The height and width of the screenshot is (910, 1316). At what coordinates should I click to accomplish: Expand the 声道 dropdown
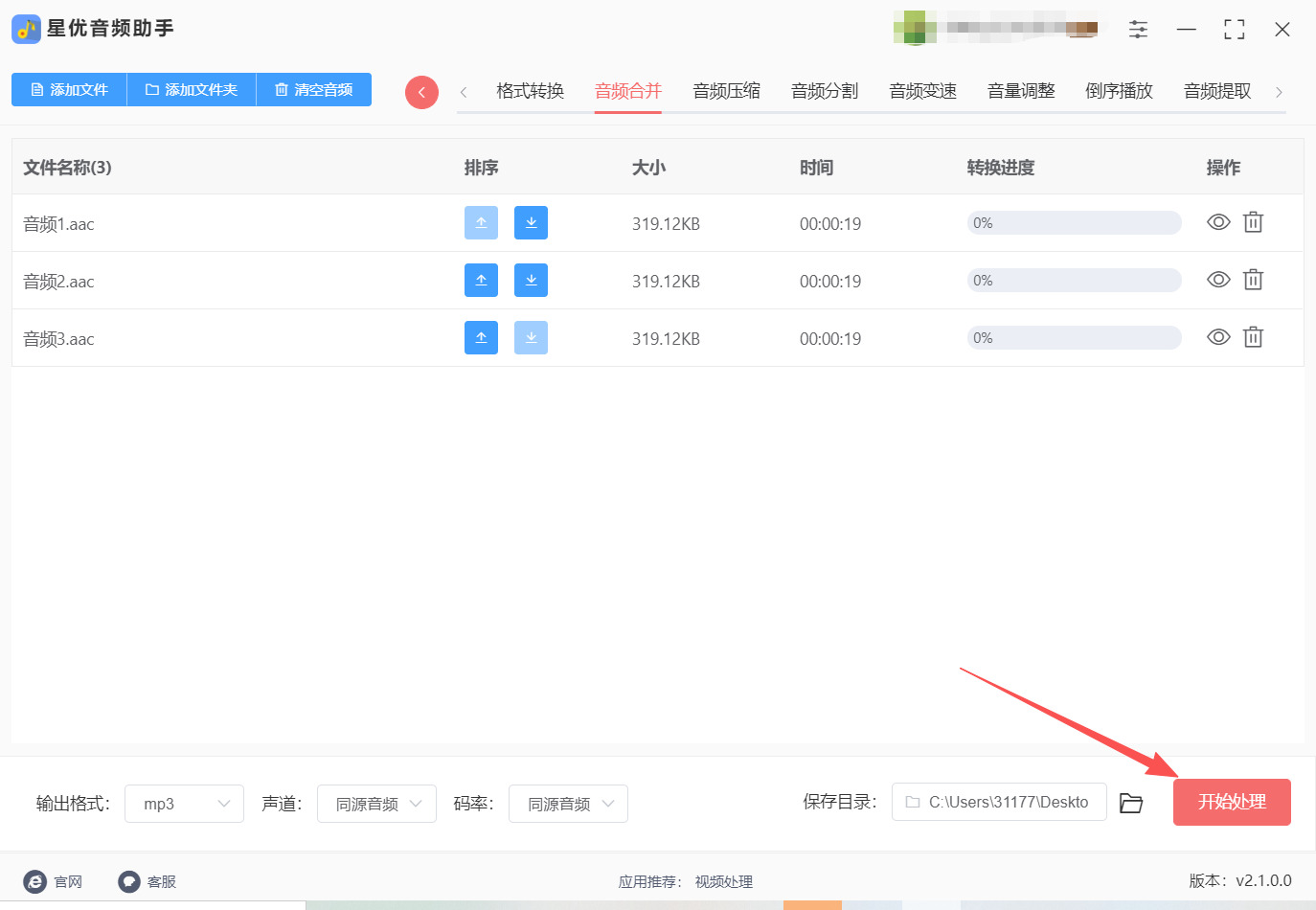[376, 804]
